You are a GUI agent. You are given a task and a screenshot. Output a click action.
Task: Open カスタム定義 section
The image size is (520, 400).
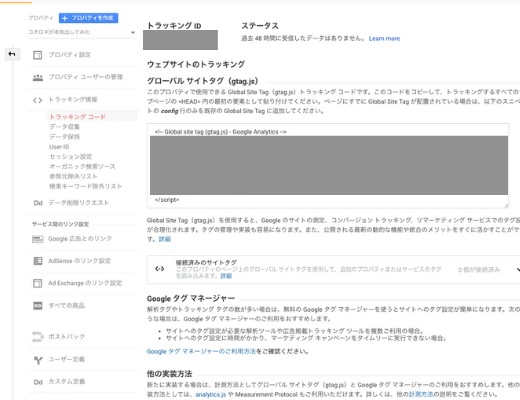[67, 381]
